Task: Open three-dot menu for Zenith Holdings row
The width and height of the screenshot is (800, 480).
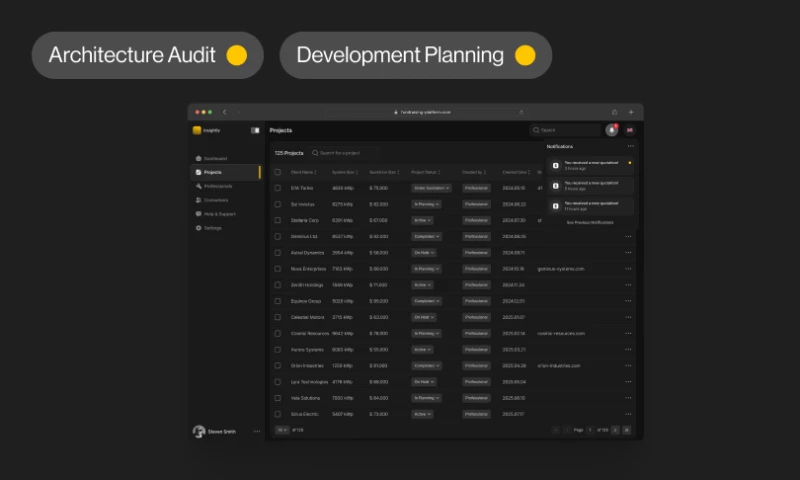Action: pyautogui.click(x=628, y=285)
